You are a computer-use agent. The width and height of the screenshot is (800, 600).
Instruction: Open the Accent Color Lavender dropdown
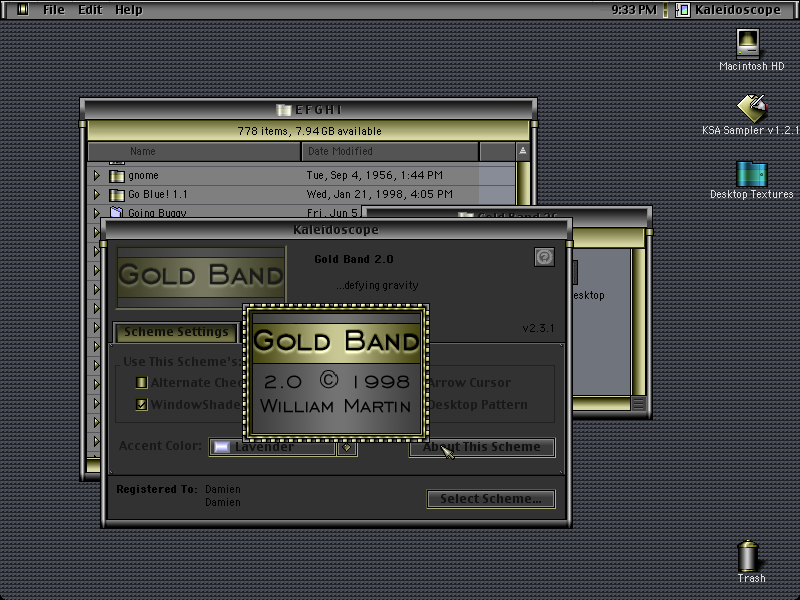point(272,447)
